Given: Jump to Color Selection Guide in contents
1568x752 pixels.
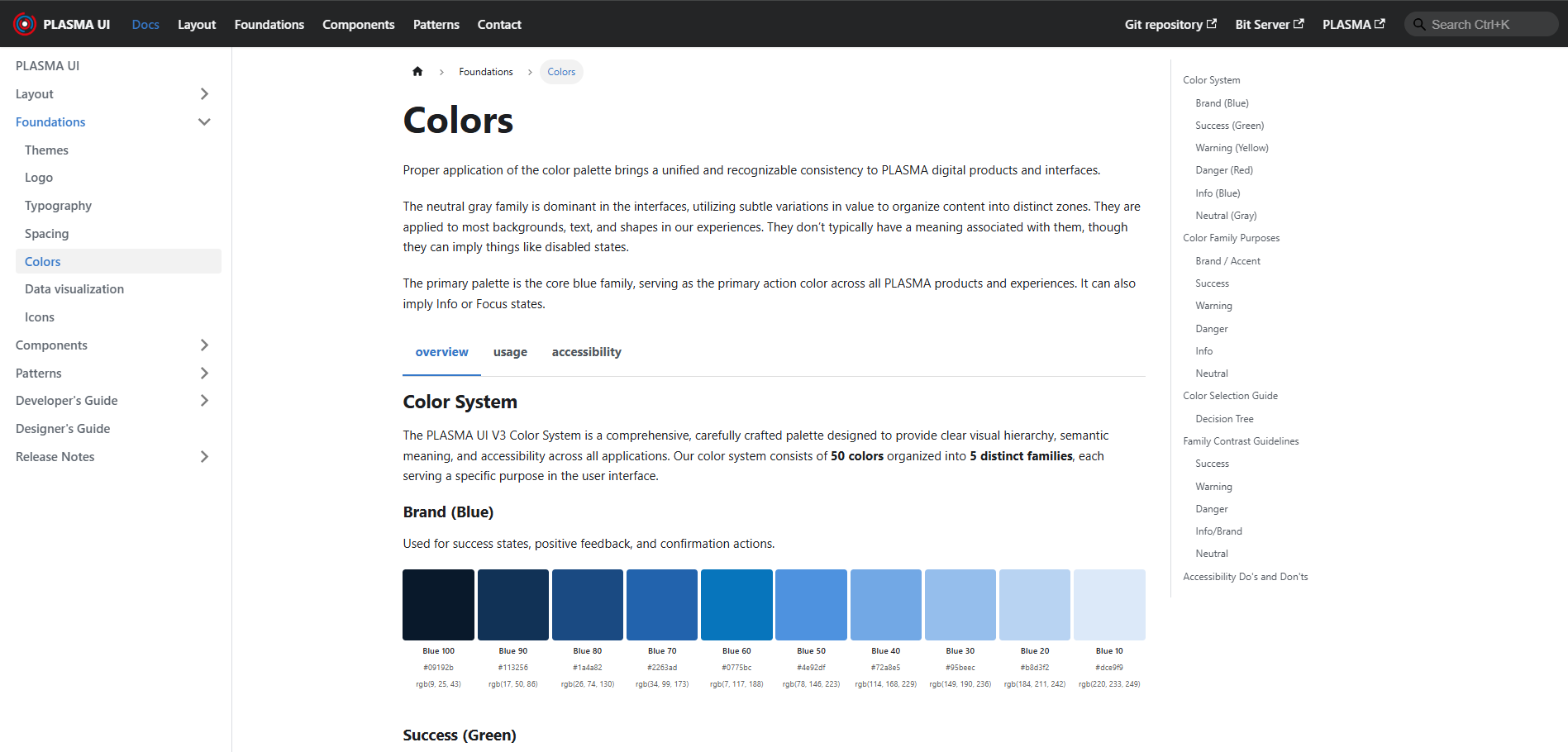Looking at the screenshot, I should point(1231,396).
